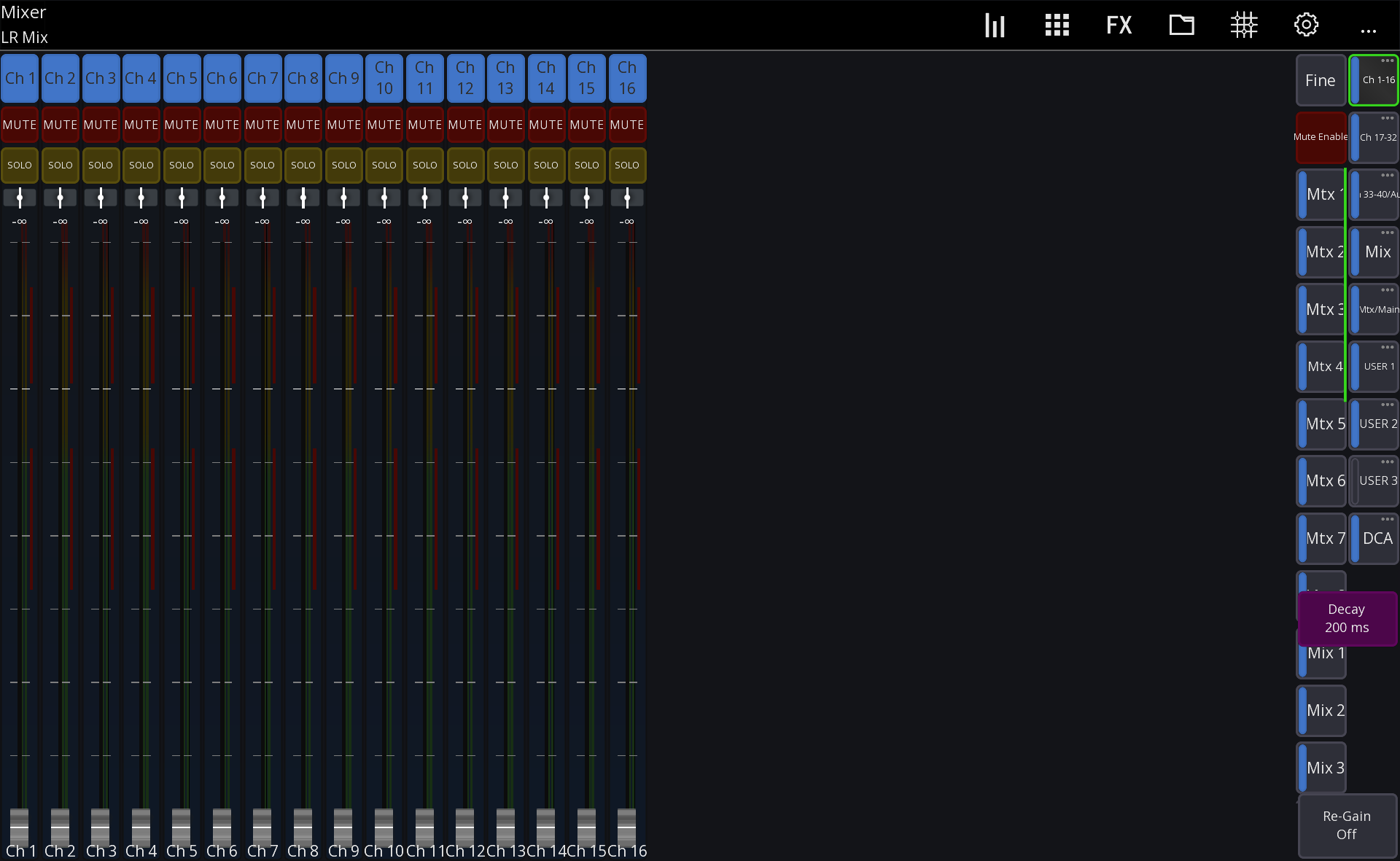Viewport: 1400px width, 861px height.
Task: Switch to the DCA layer
Action: pyautogui.click(x=1374, y=539)
